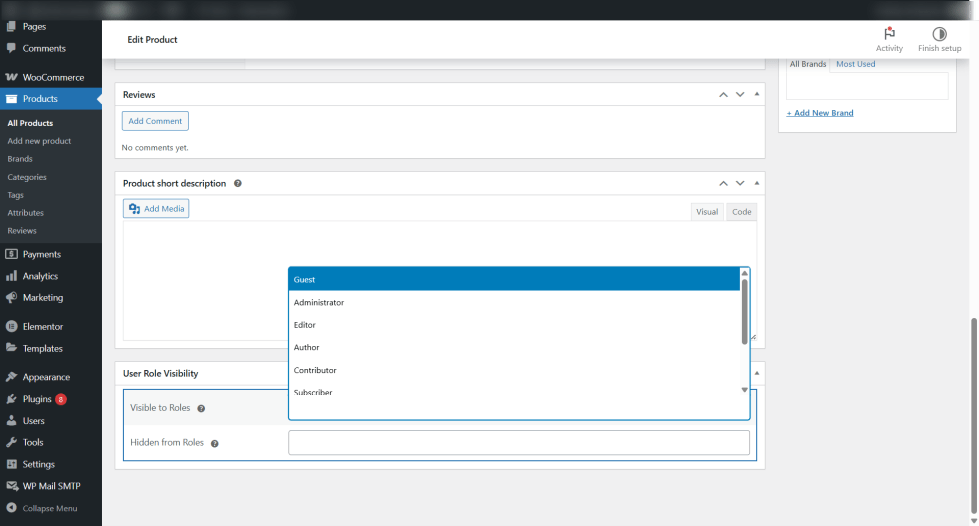Click the Add Media icon button

pos(156,209)
